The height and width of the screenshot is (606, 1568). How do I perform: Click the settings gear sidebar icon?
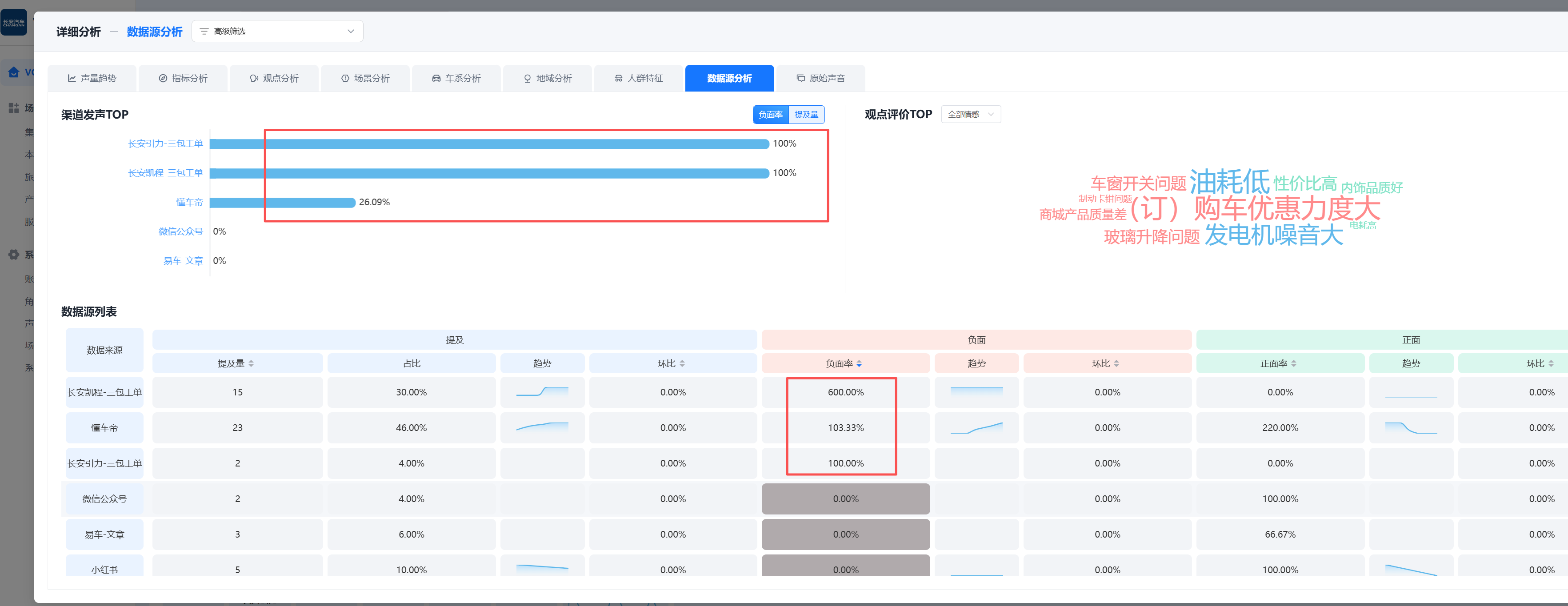[x=13, y=254]
